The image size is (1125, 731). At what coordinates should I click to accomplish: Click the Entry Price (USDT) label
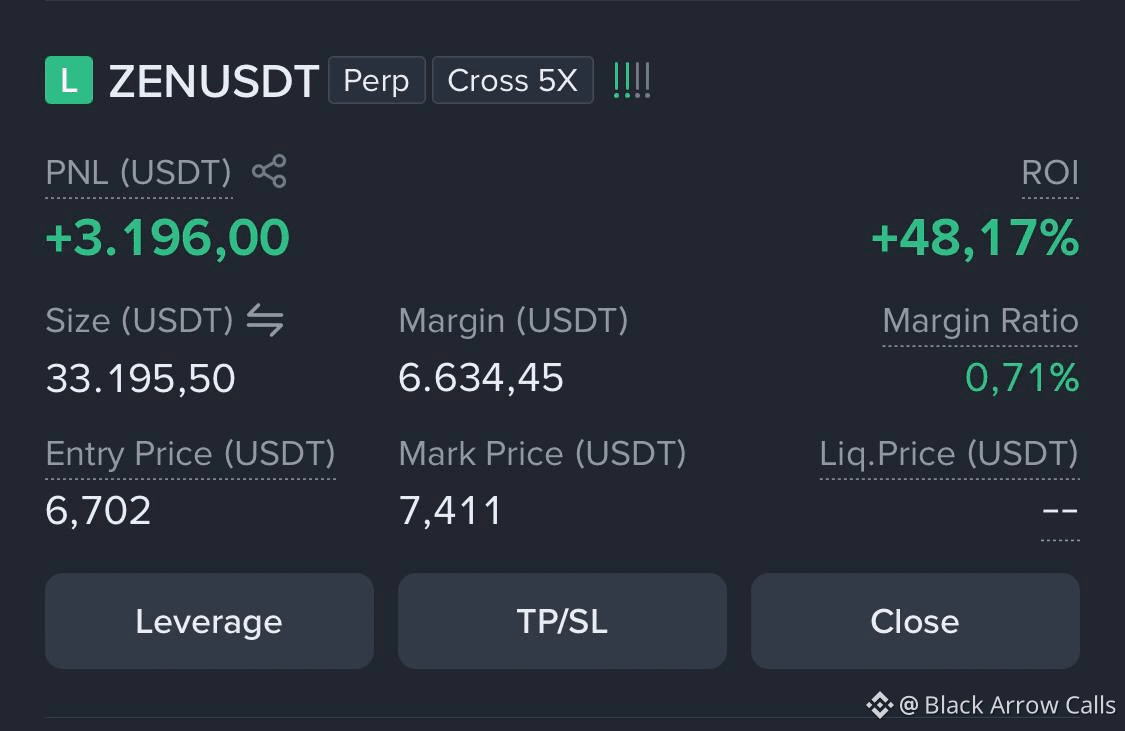[190, 454]
